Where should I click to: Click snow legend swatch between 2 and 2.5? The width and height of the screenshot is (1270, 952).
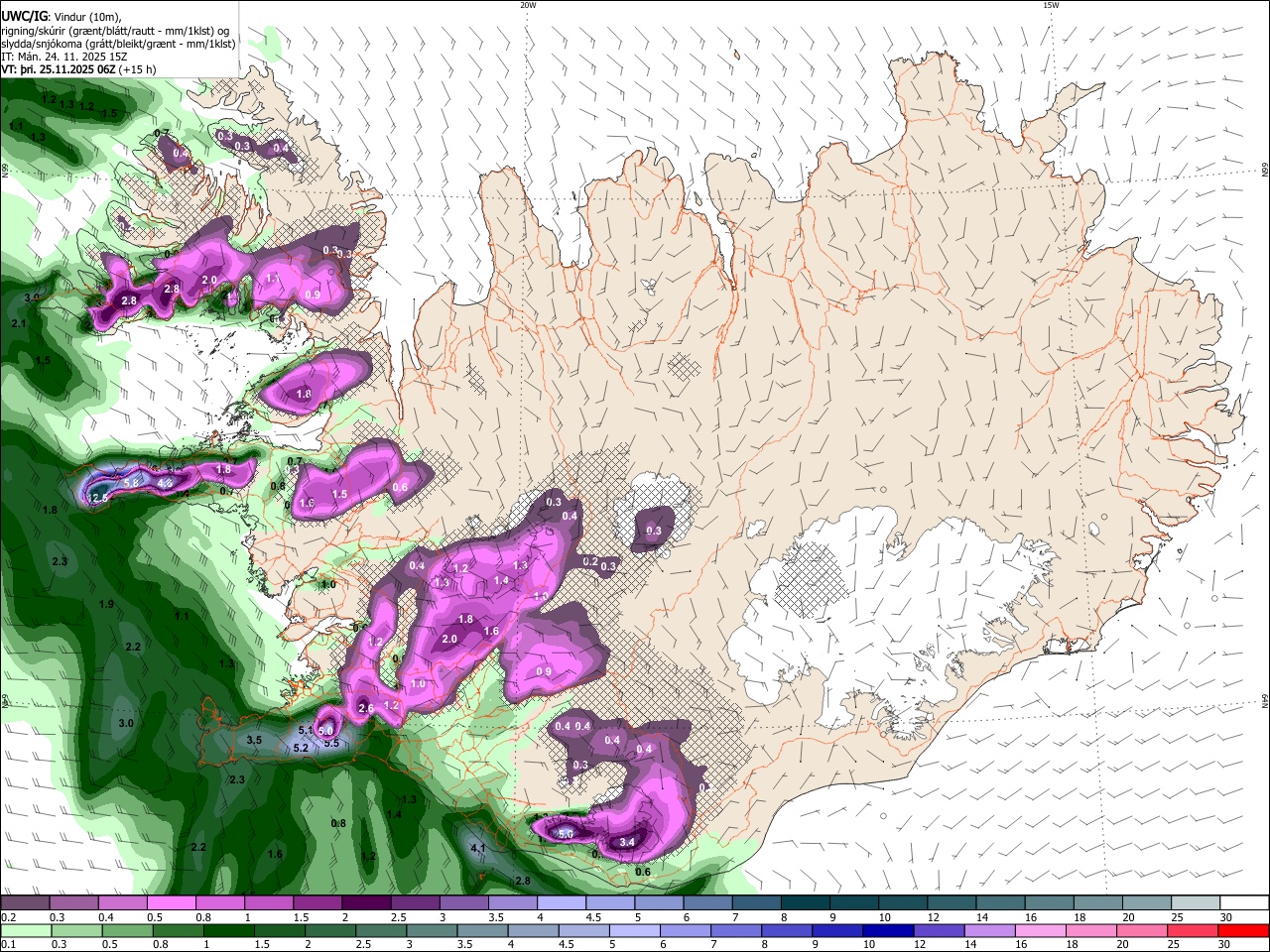point(367,903)
